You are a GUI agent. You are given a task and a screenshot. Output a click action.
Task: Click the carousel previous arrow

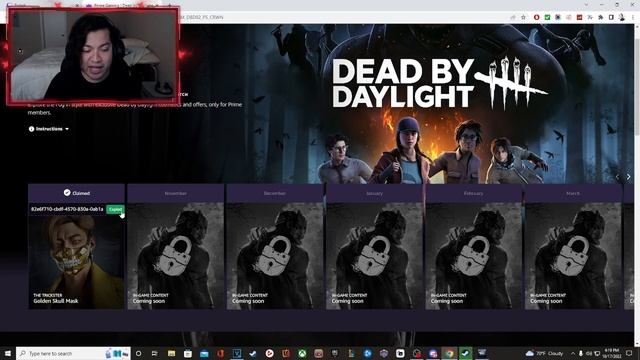point(618,177)
